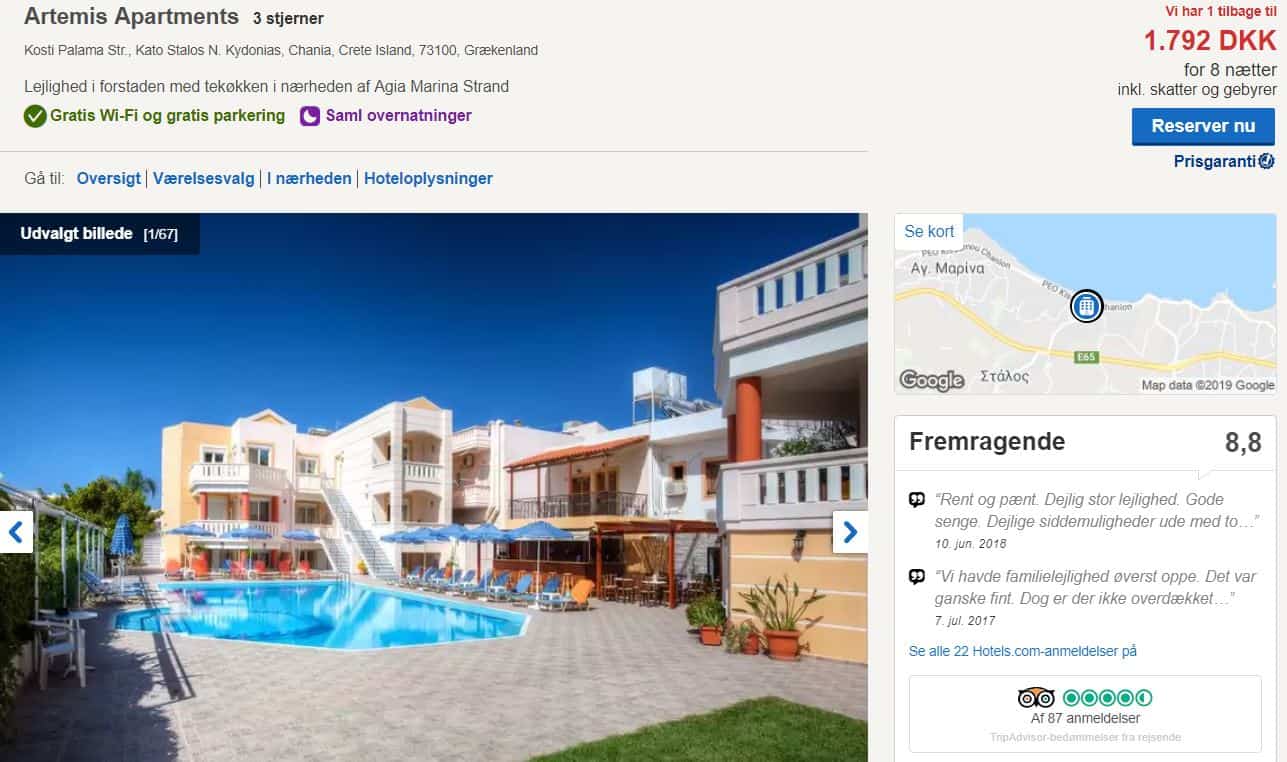Click the first review speech bubble icon
The width and height of the screenshot is (1287, 762).
click(917, 500)
